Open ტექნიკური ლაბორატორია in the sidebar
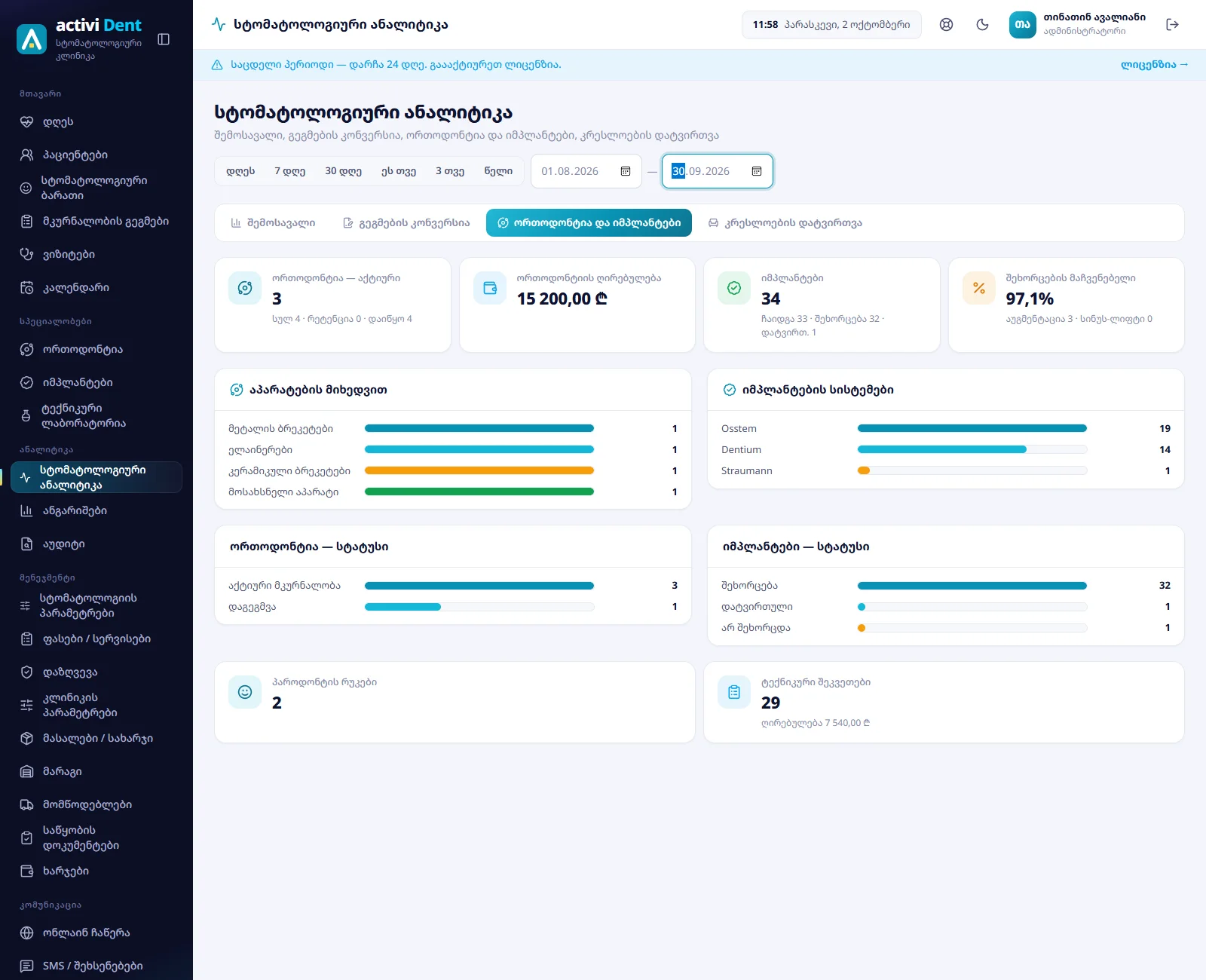 coord(96,415)
